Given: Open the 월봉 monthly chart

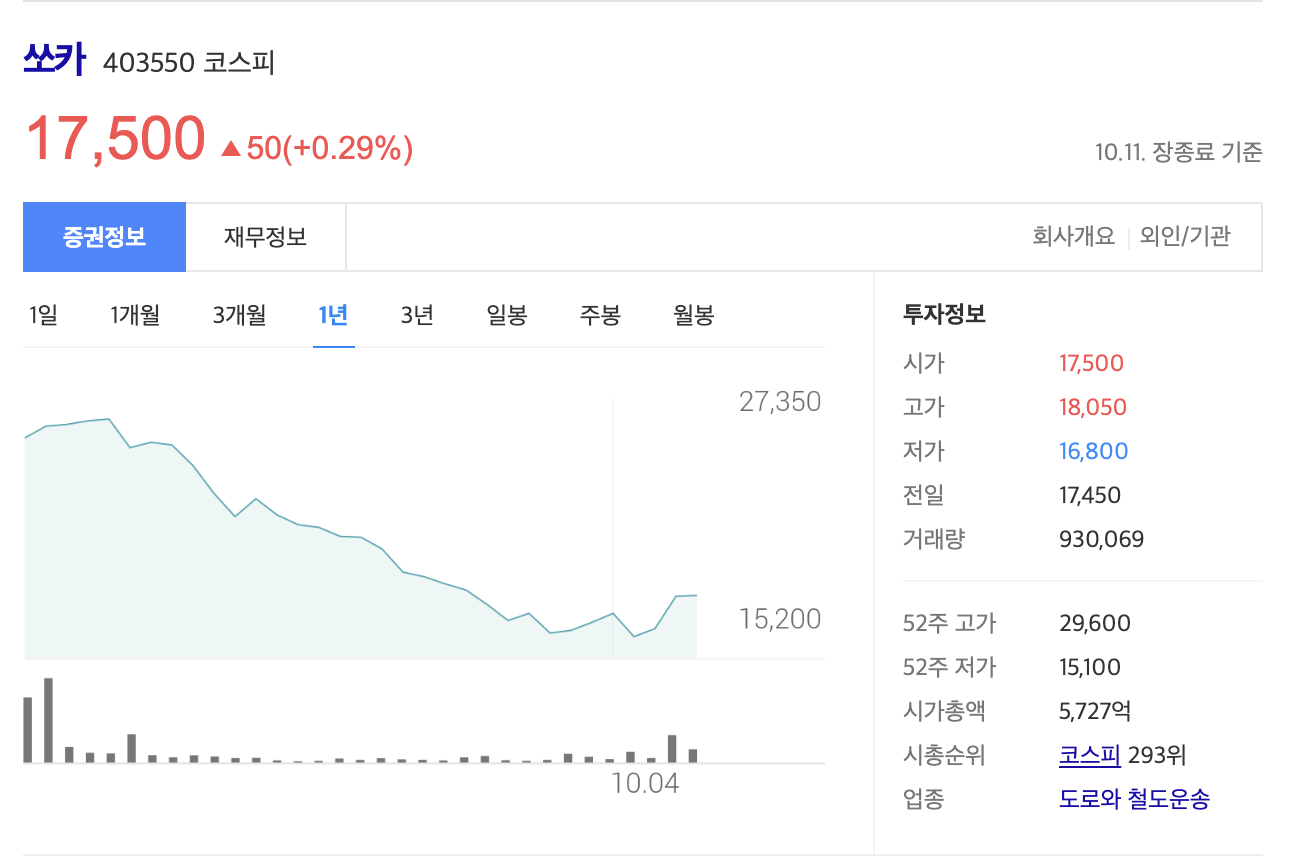Looking at the screenshot, I should point(693,314).
